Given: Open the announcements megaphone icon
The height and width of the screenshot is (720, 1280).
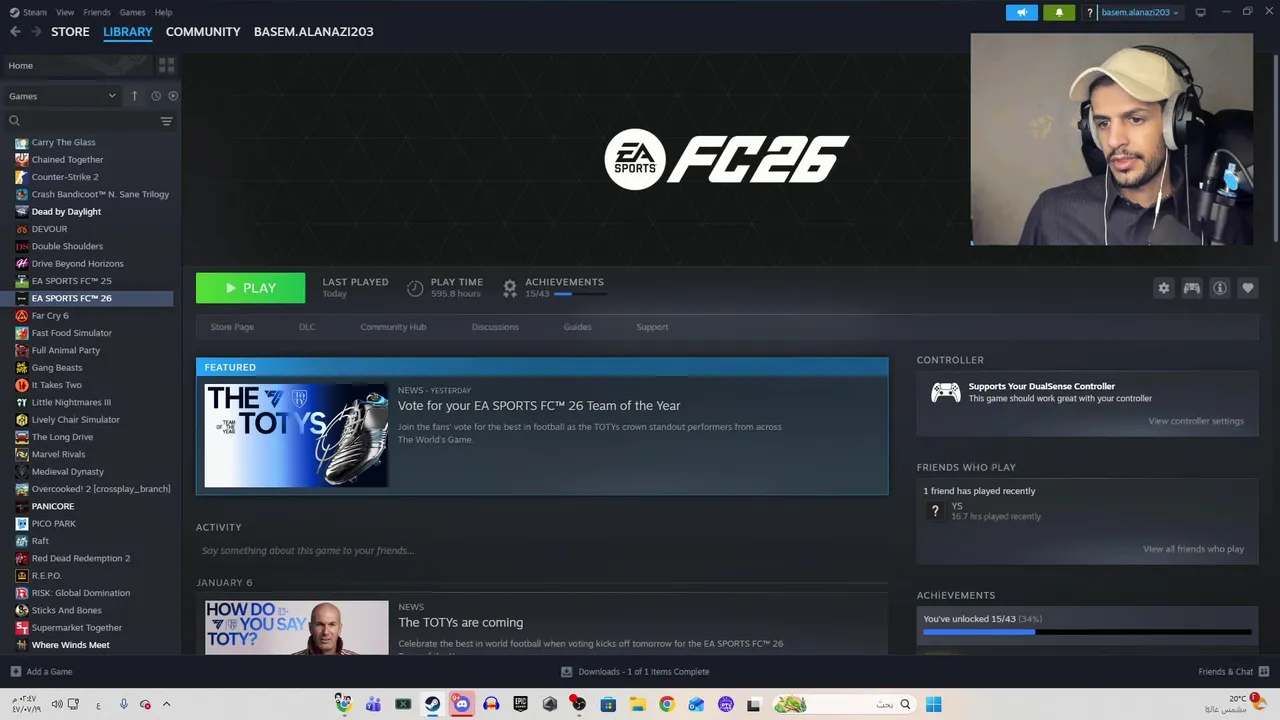Looking at the screenshot, I should pyautogui.click(x=1022, y=13).
